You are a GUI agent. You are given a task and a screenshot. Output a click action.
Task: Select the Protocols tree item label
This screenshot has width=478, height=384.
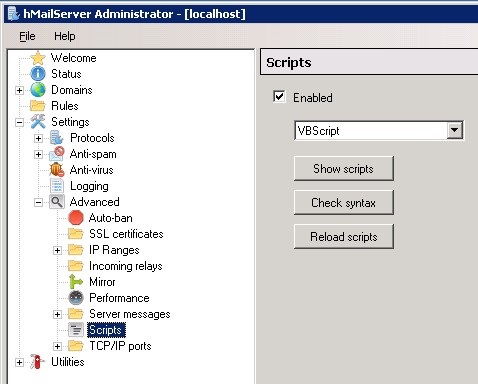point(92,138)
